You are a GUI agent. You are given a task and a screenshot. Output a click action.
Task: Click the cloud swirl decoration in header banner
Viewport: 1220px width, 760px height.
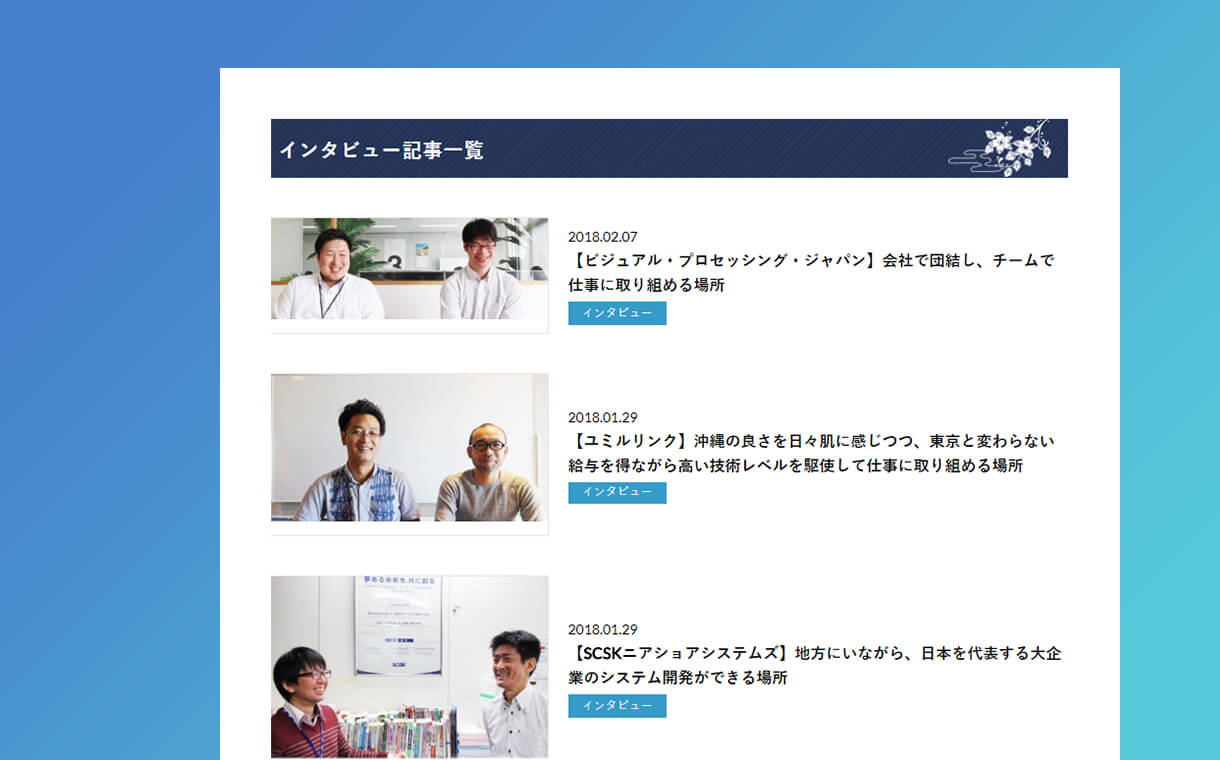point(966,160)
